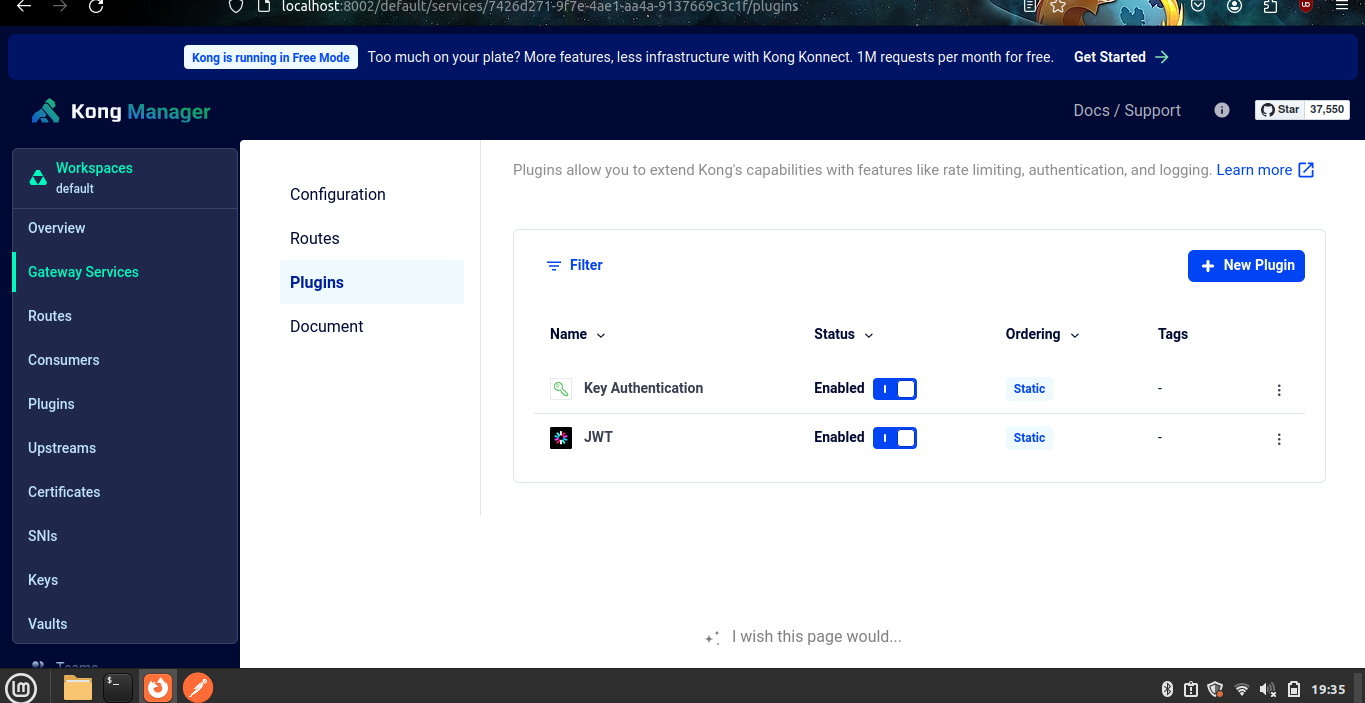Click the shield icon in address bar
Screen dimensions: 1365x703
(236, 6)
